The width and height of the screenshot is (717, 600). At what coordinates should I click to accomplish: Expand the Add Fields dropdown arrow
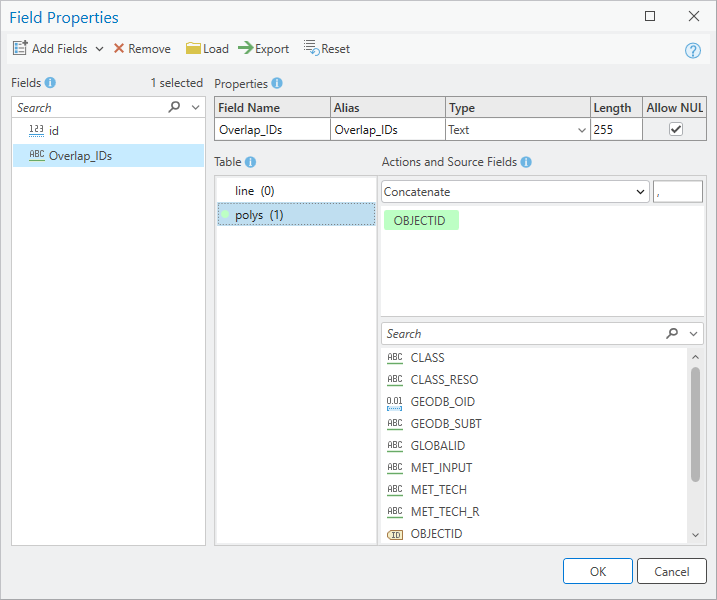[x=99, y=49]
